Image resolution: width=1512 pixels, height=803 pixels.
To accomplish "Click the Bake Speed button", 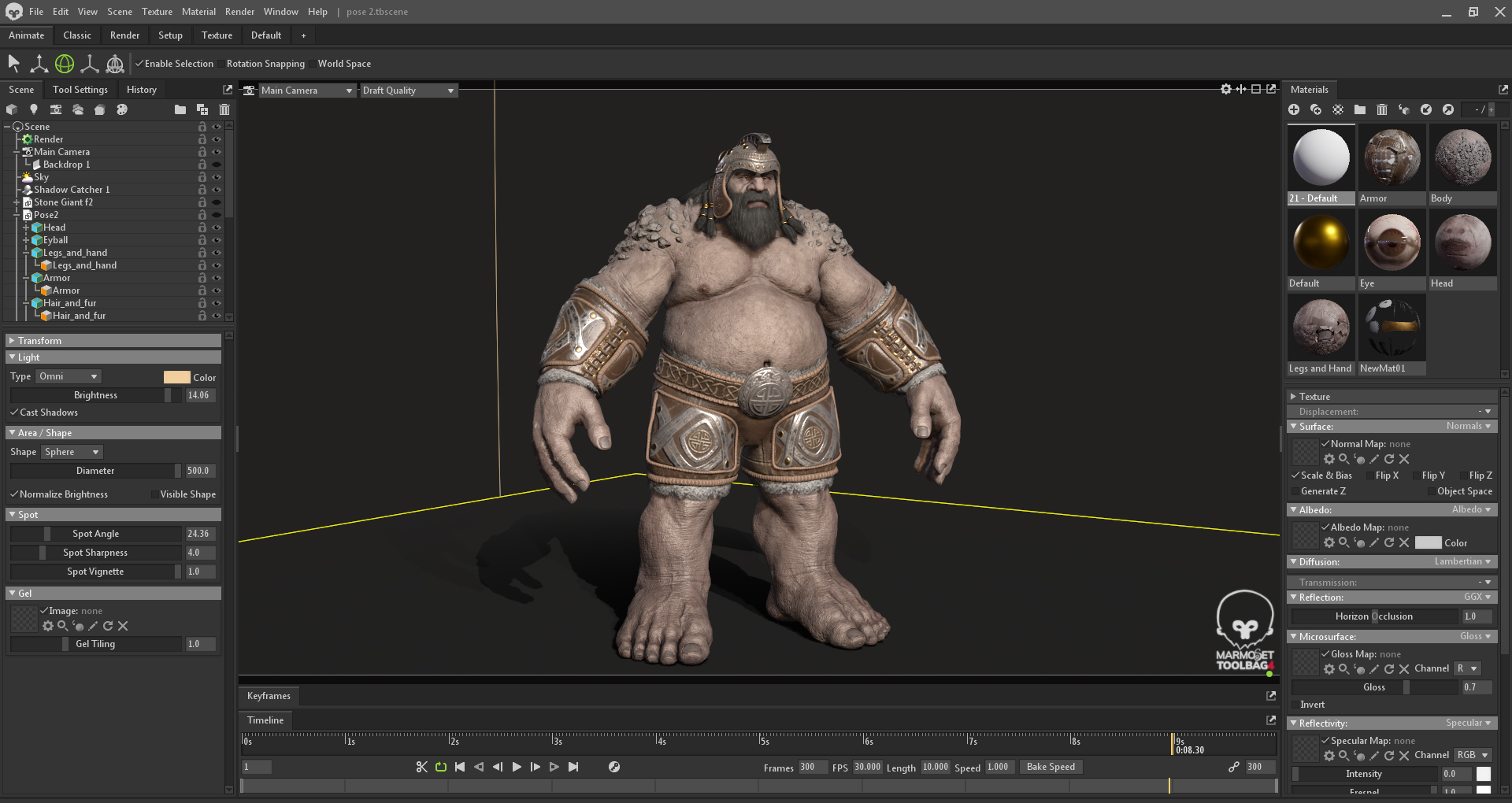I will click(1051, 767).
